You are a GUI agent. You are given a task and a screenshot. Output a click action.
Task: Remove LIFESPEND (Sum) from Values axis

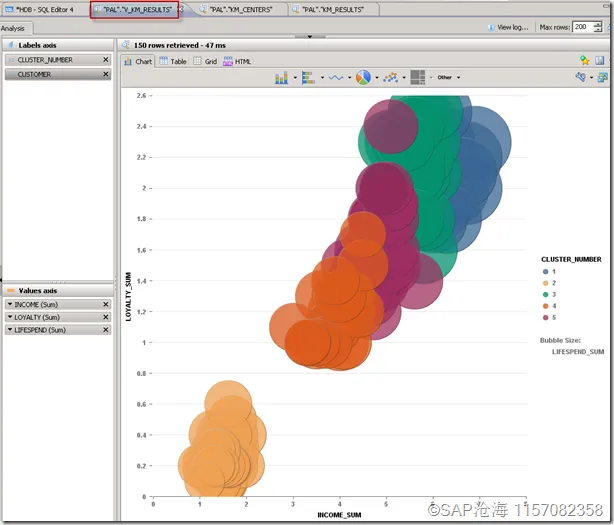[105, 330]
